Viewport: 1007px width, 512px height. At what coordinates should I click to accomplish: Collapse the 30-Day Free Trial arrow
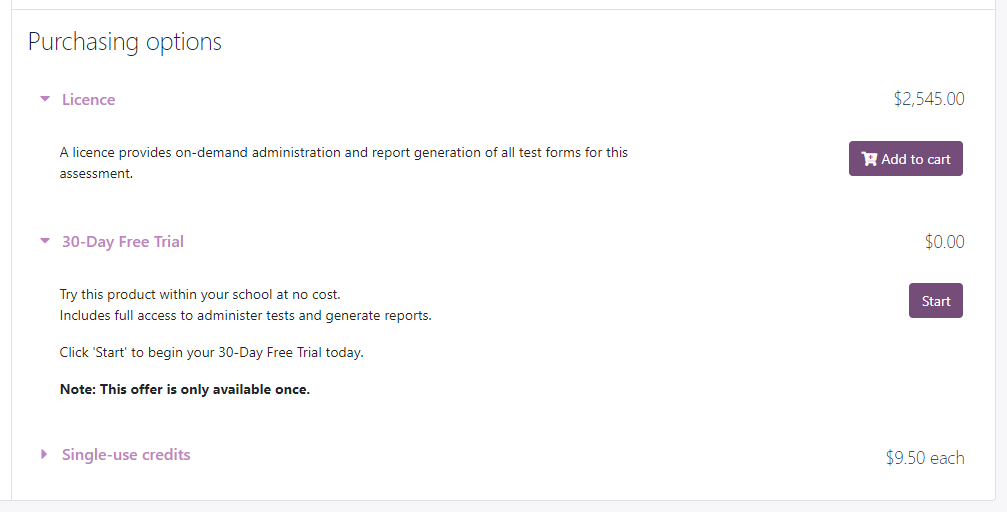click(45, 241)
